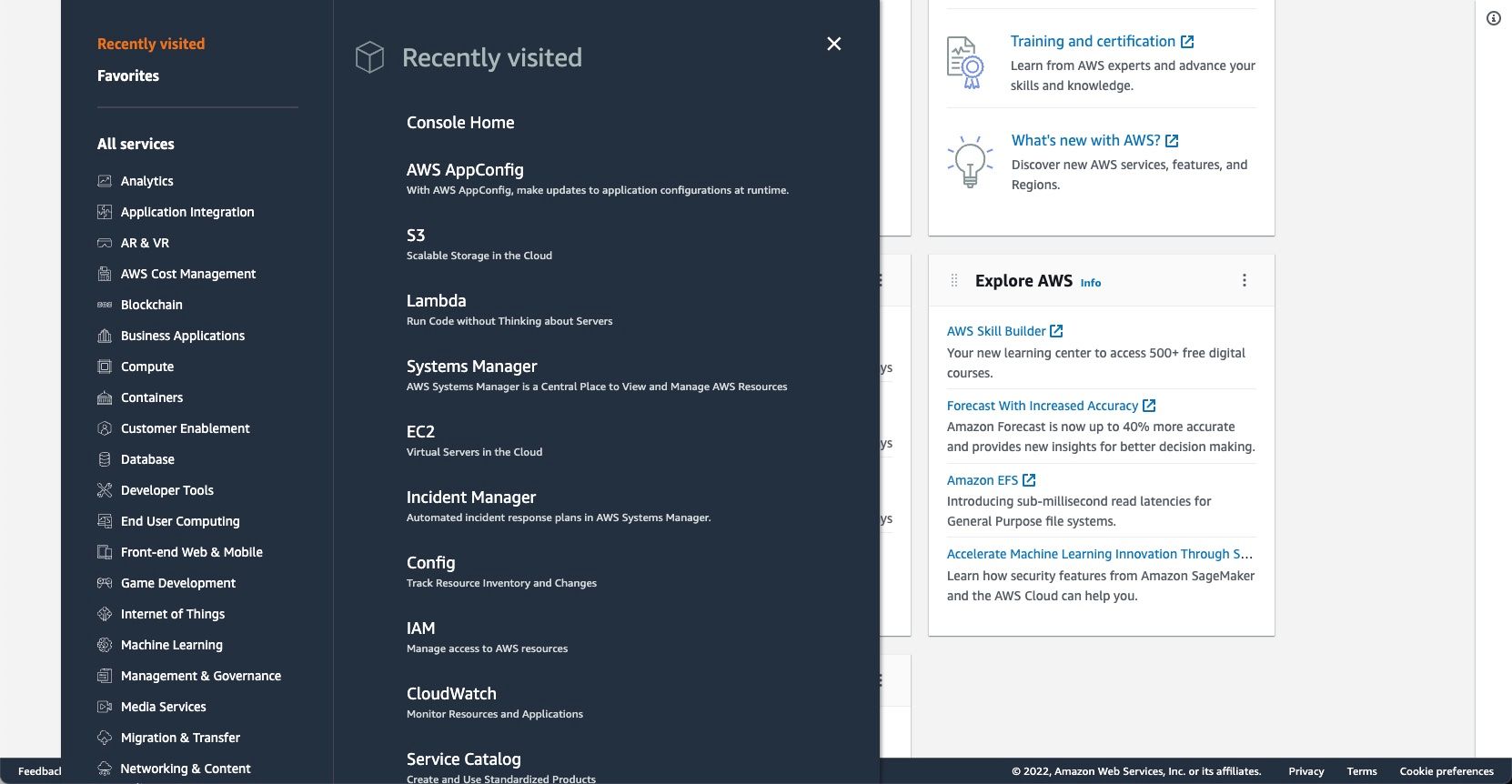The width and height of the screenshot is (1512, 784).
Task: Click the Developer Tools wrench icon
Action: (105, 490)
